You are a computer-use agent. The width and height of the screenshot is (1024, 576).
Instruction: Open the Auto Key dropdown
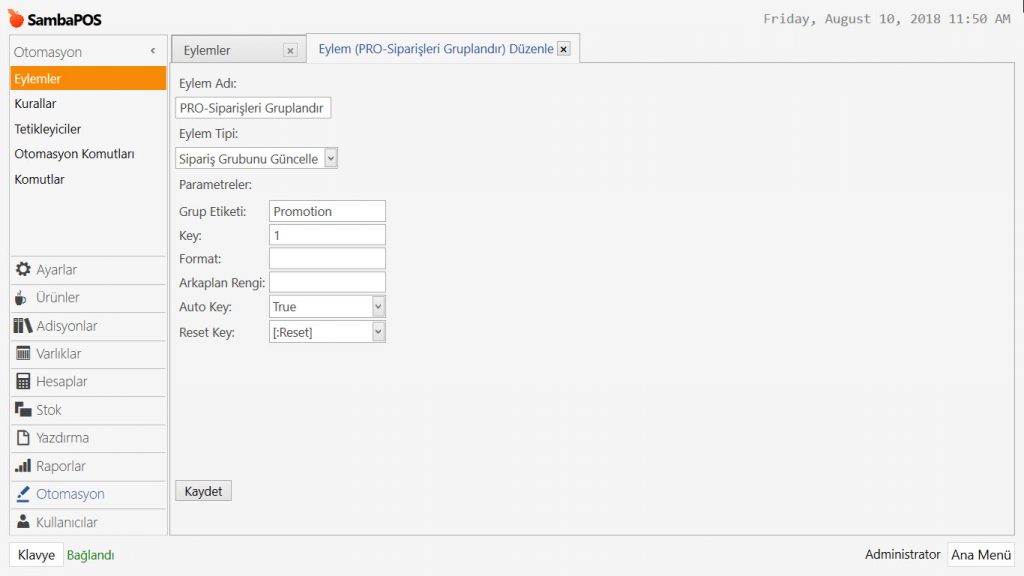tap(327, 306)
